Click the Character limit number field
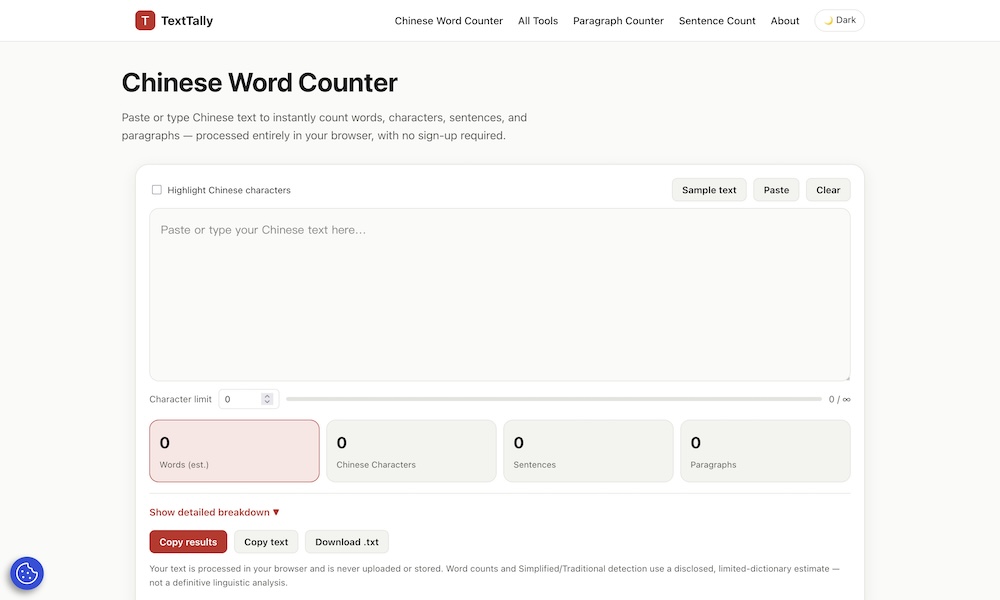1000x600 pixels. pyautogui.click(x=248, y=399)
